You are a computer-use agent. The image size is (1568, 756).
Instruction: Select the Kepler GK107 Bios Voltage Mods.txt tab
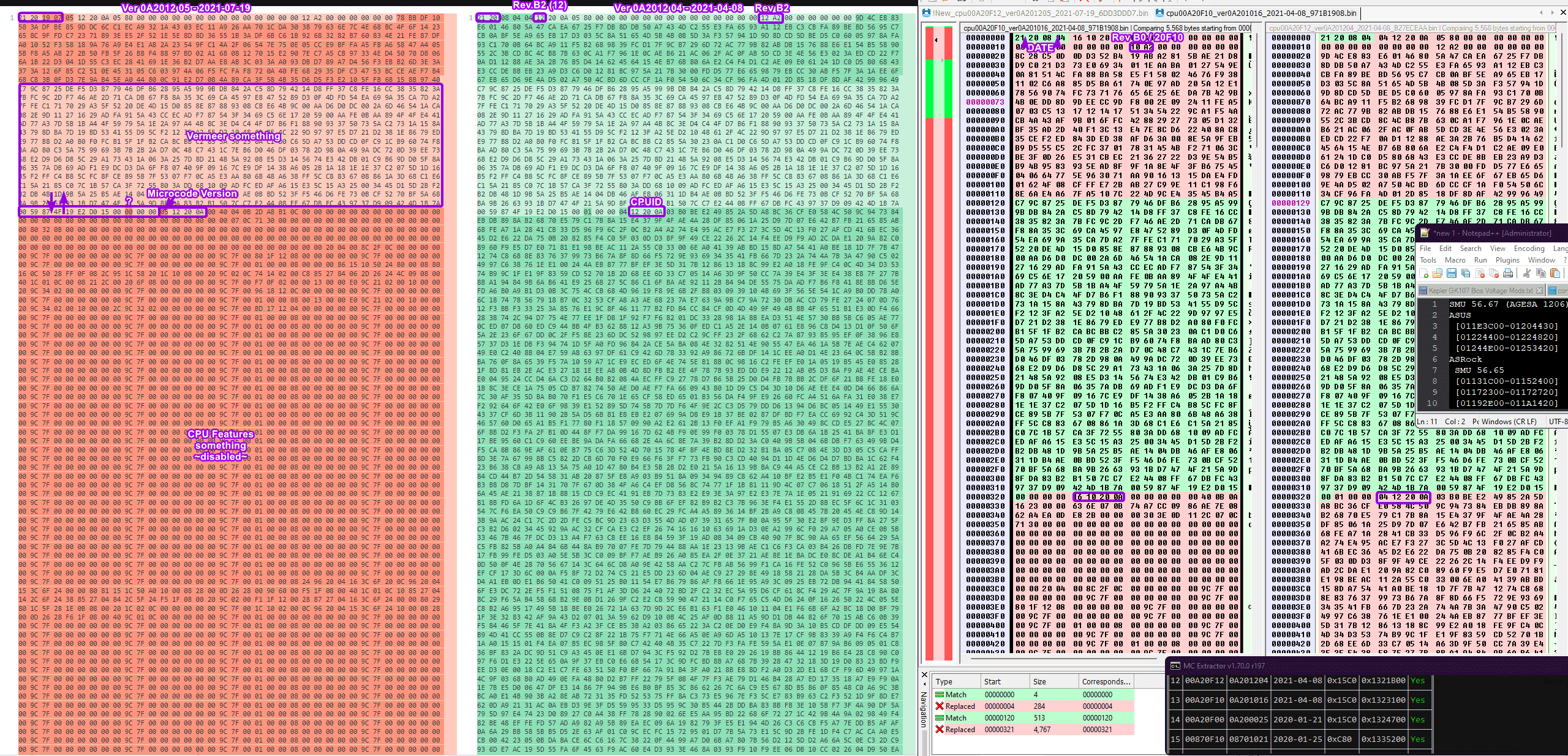tap(1482, 291)
